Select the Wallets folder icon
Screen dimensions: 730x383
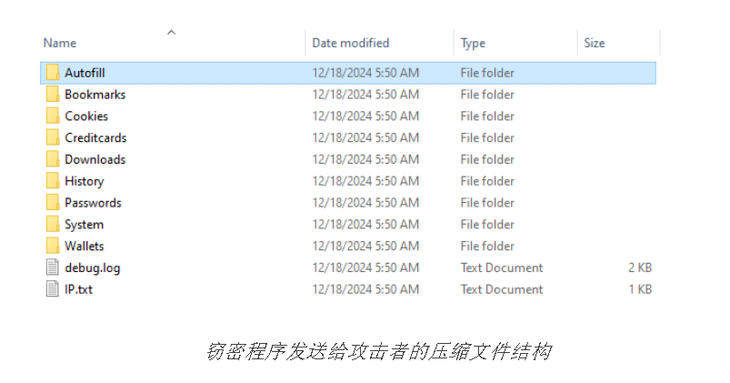[53, 246]
